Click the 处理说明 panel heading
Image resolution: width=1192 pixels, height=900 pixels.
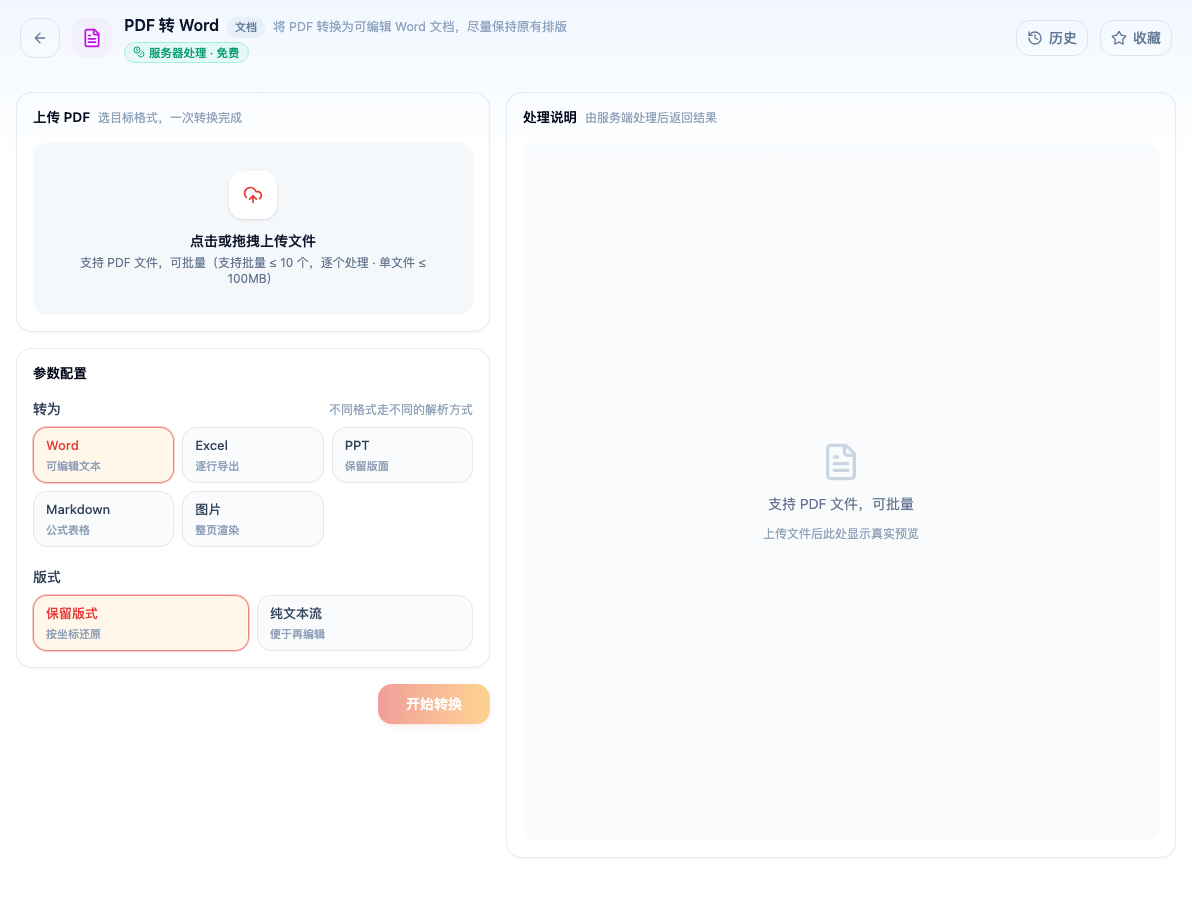coord(550,117)
